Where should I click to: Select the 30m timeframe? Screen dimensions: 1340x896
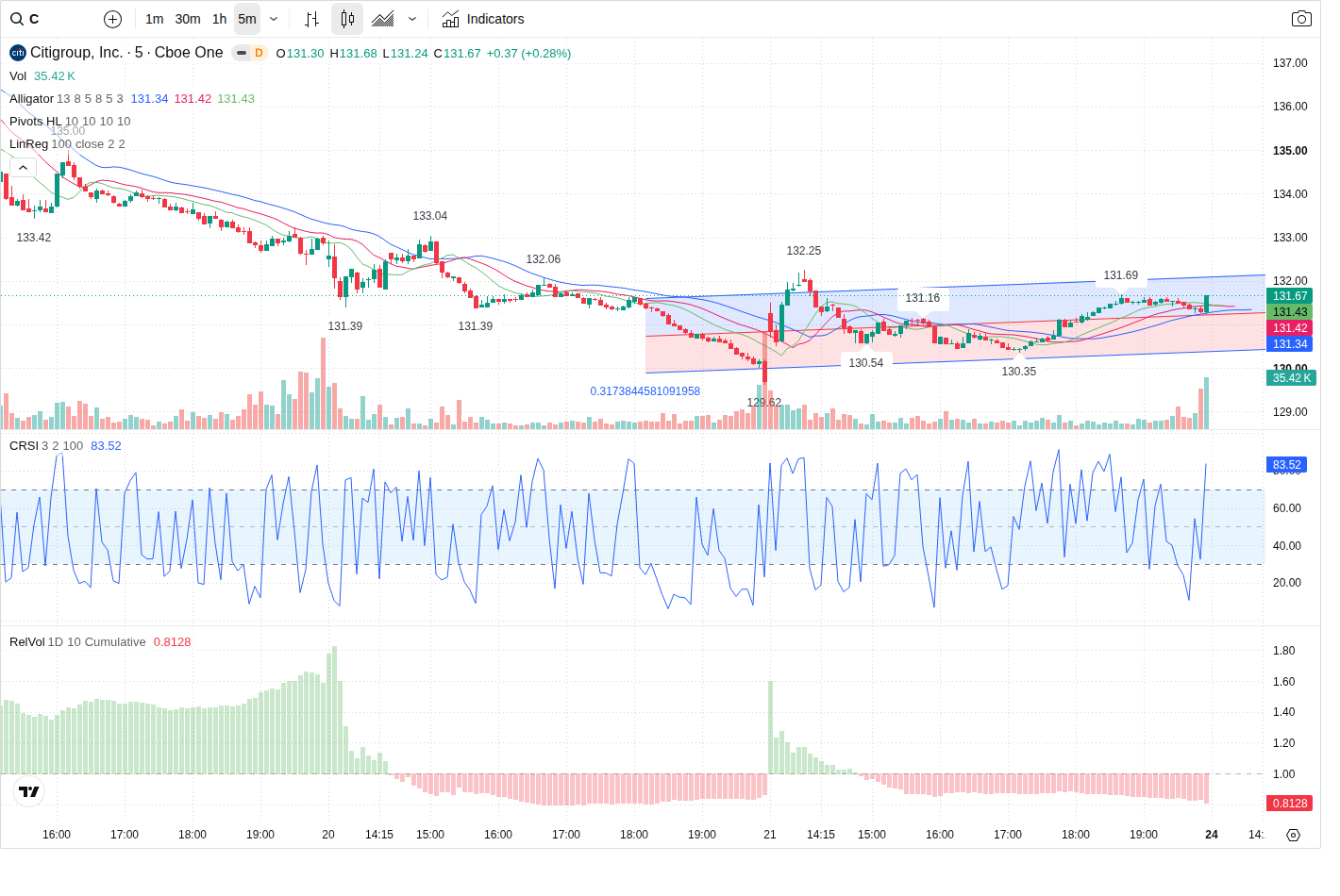(x=188, y=19)
